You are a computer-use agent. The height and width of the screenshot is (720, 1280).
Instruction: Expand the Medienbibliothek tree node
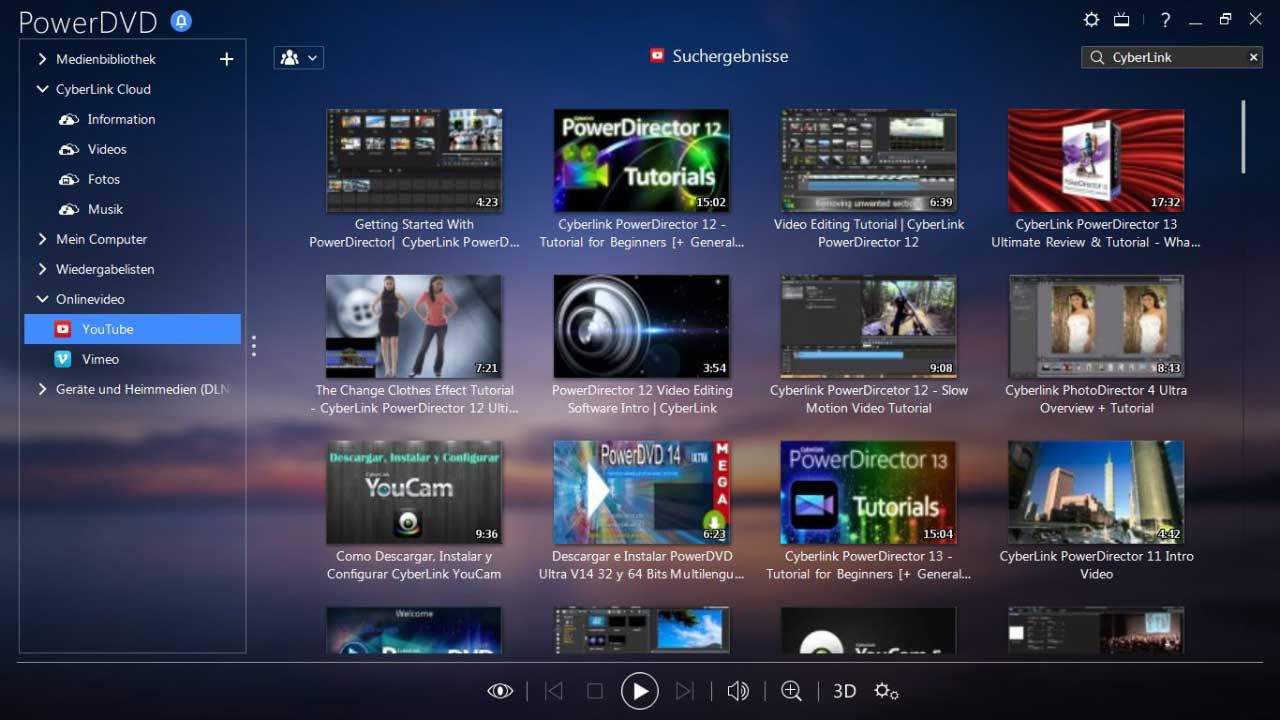42,59
